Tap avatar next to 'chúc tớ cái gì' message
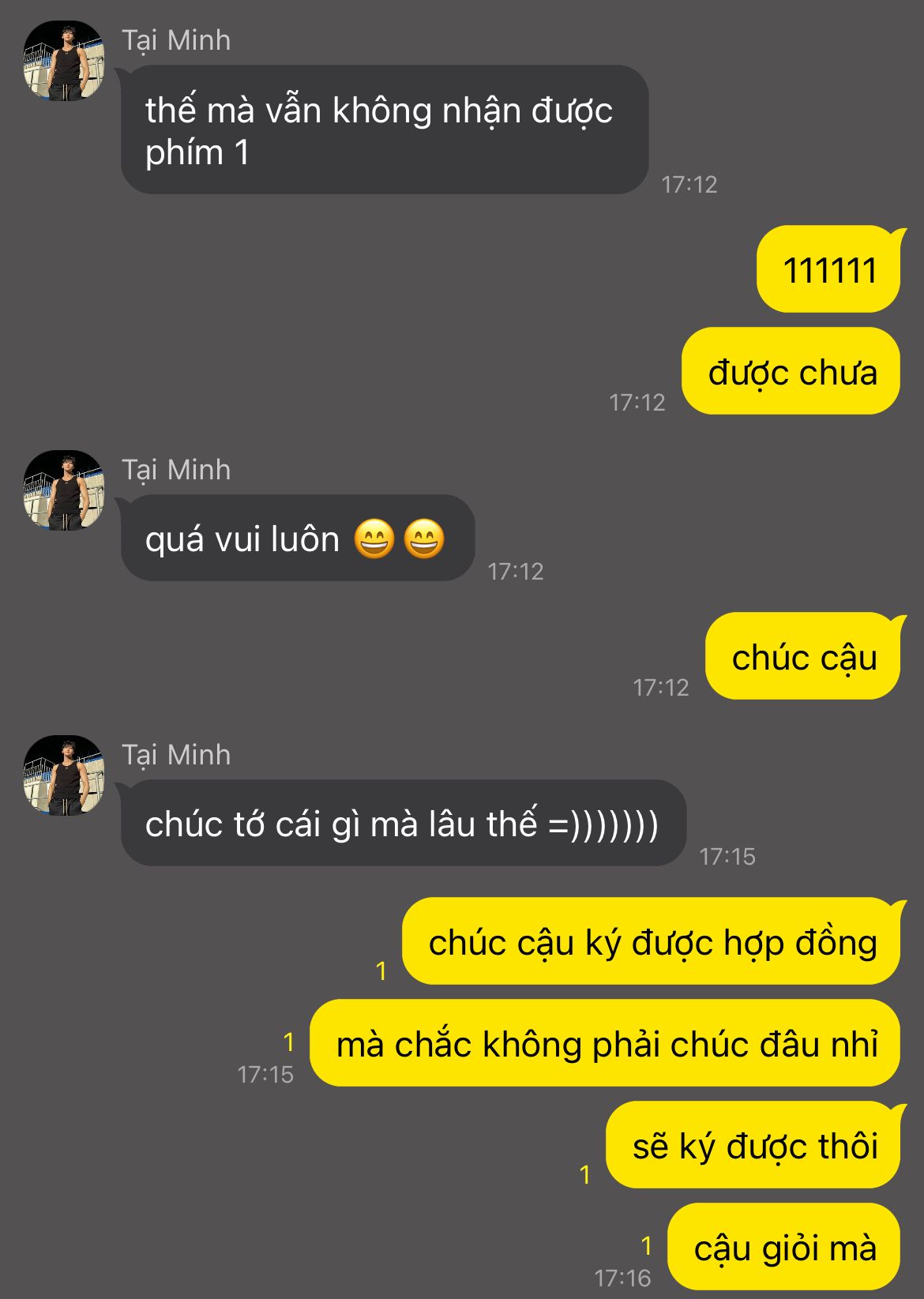 point(64,775)
